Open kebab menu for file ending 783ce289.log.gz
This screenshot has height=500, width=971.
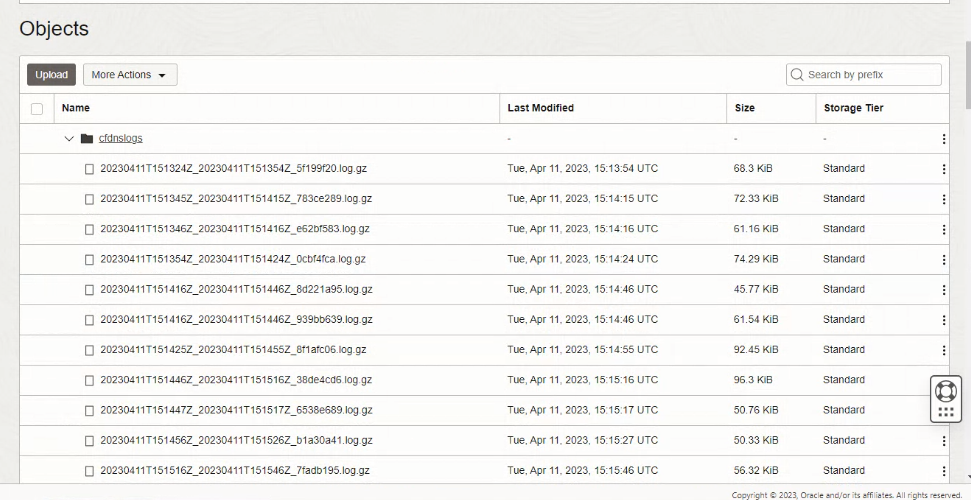[943, 199]
